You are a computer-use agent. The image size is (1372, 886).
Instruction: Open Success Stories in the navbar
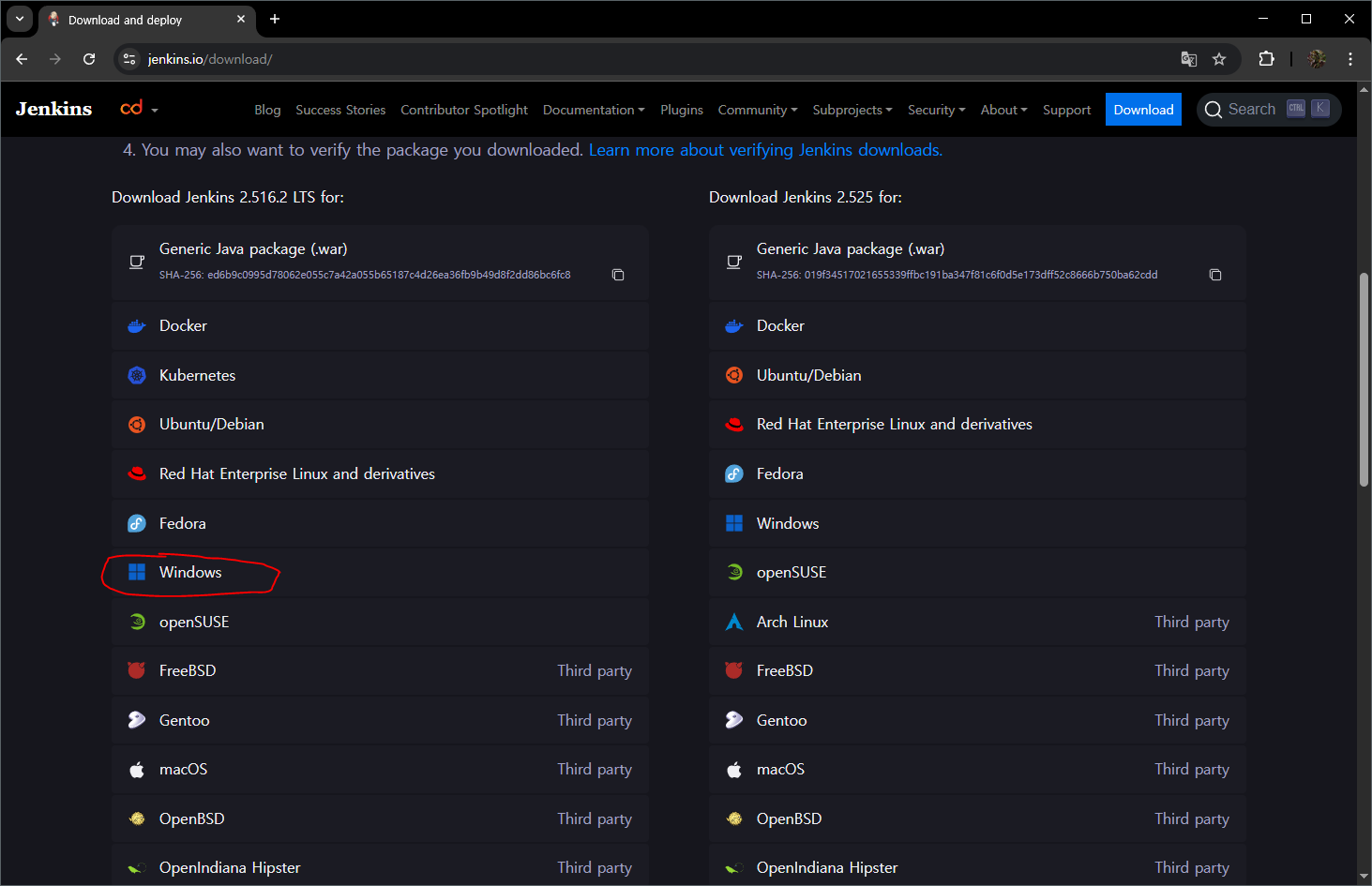(340, 110)
